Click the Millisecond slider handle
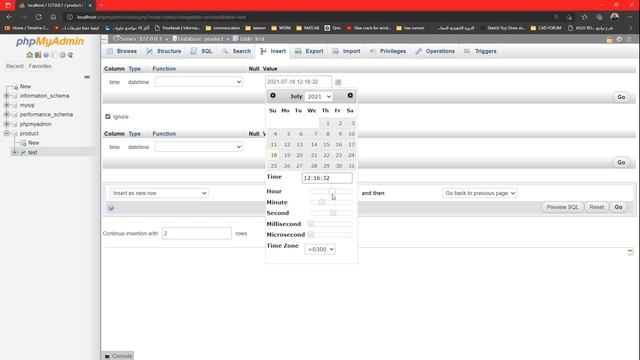The image size is (640, 360). 311,224
